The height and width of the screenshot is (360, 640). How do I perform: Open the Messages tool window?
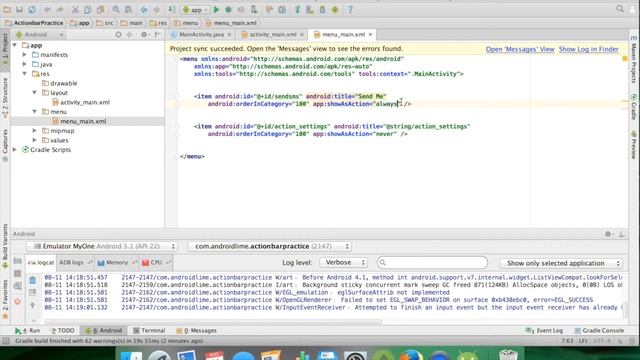(196, 331)
